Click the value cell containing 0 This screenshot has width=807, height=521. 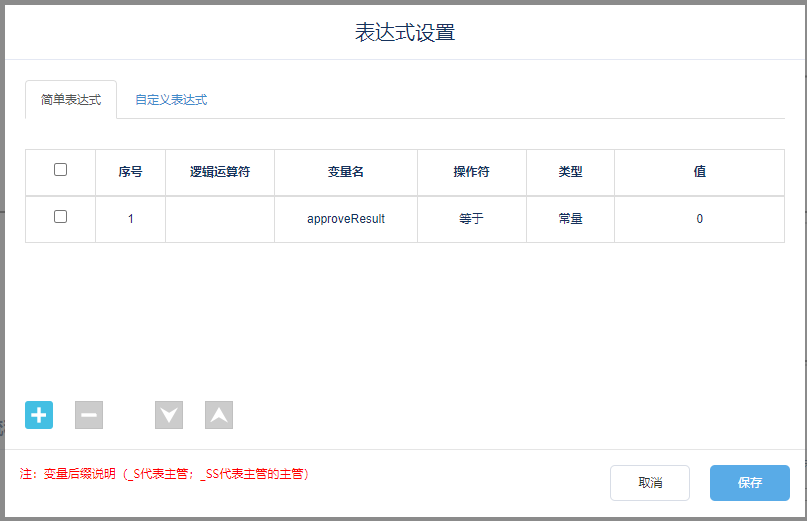[x=699, y=219]
